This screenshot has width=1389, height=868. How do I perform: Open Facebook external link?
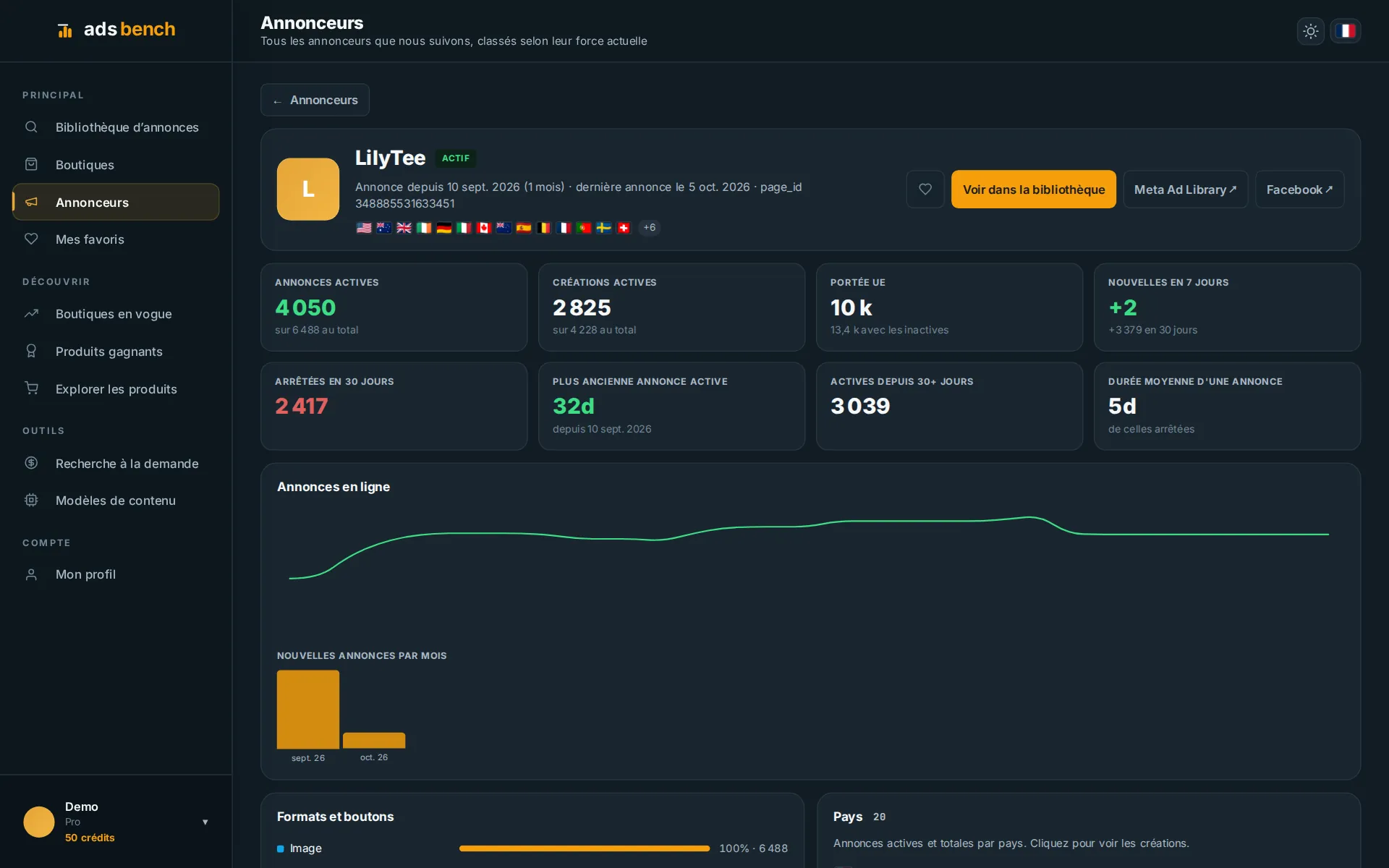tap(1299, 190)
